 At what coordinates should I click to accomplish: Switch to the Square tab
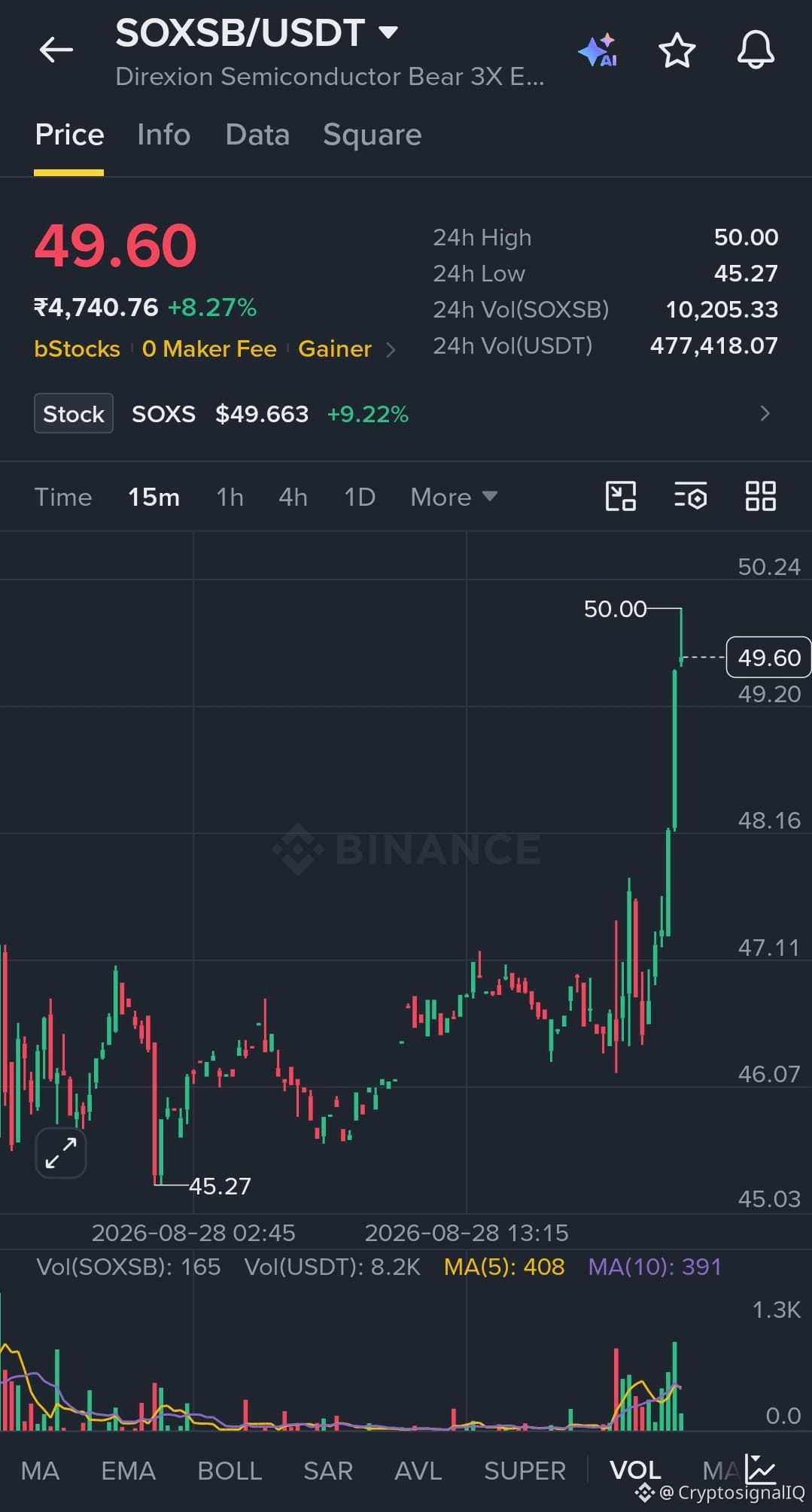[x=373, y=135]
